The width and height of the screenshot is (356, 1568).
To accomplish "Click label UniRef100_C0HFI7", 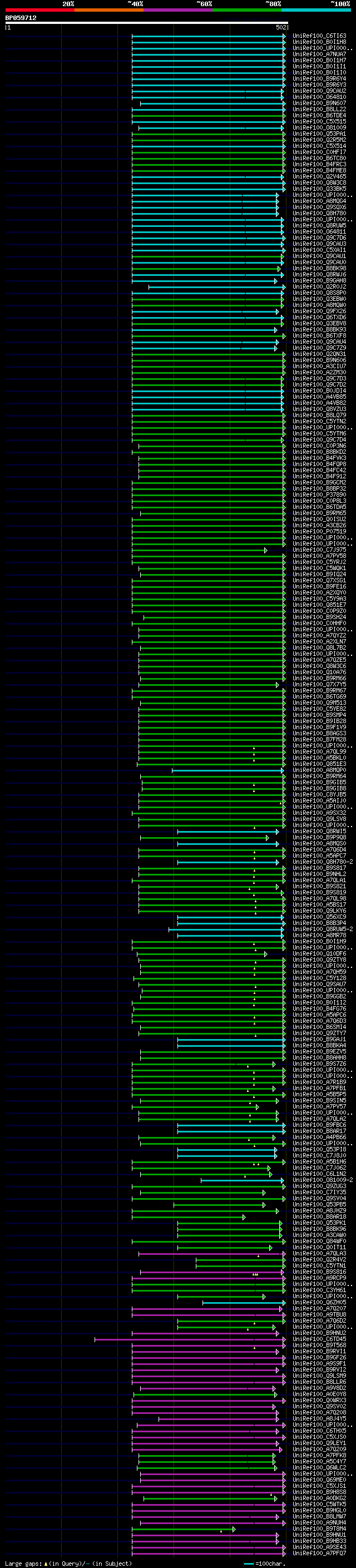I will coord(319,152).
